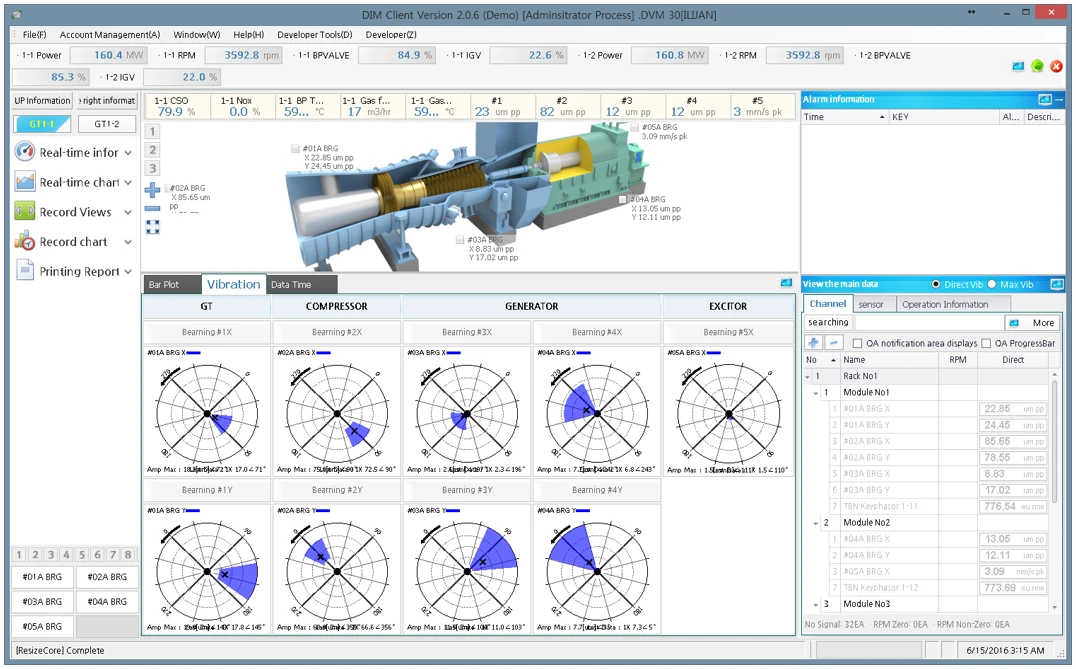Image resolution: width=1076 pixels, height=669 pixels.
Task: Click the blue window icon left of the green round icon
Action: (x=1018, y=66)
